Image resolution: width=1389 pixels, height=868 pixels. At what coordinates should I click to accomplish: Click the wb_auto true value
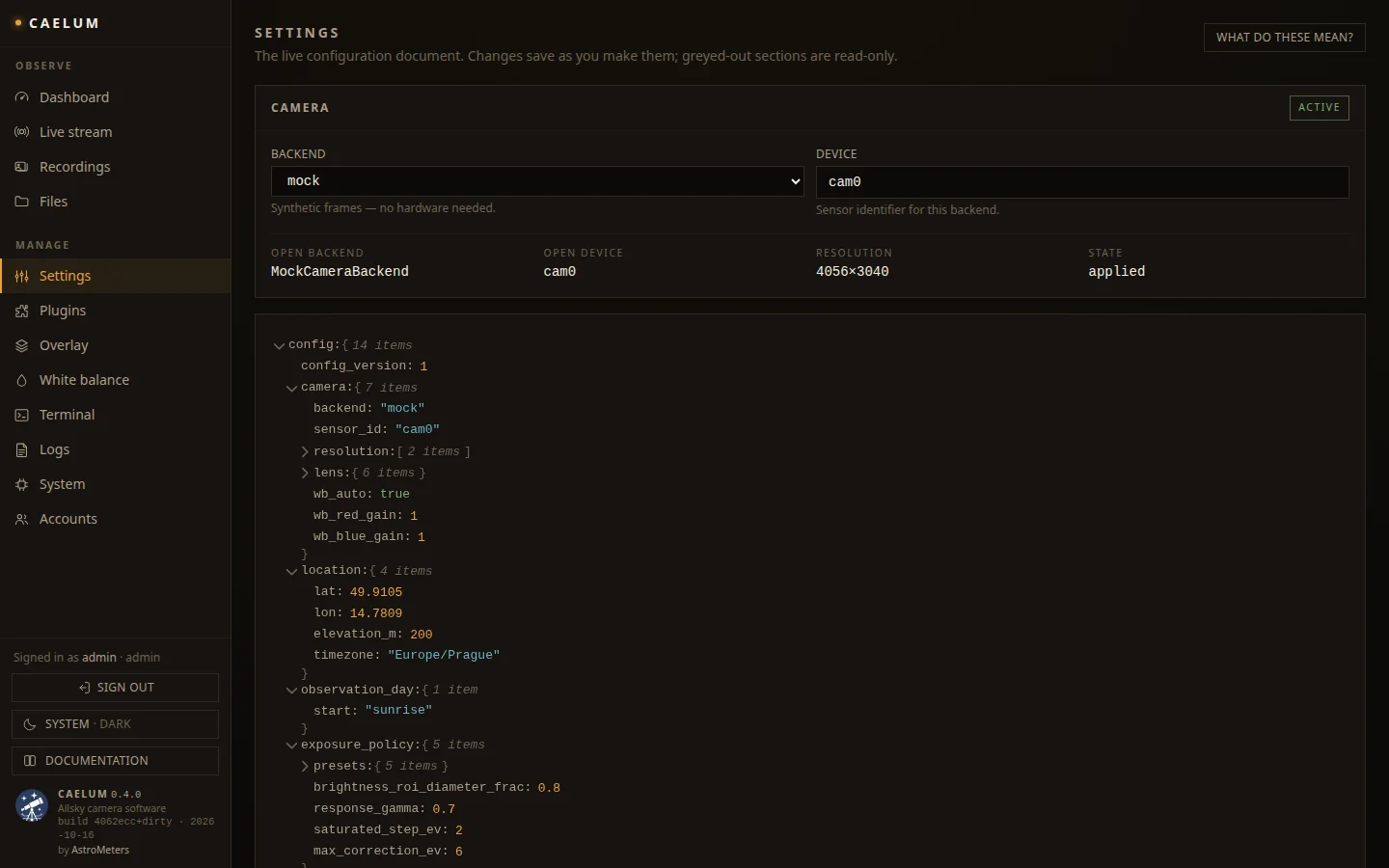pyautogui.click(x=395, y=494)
